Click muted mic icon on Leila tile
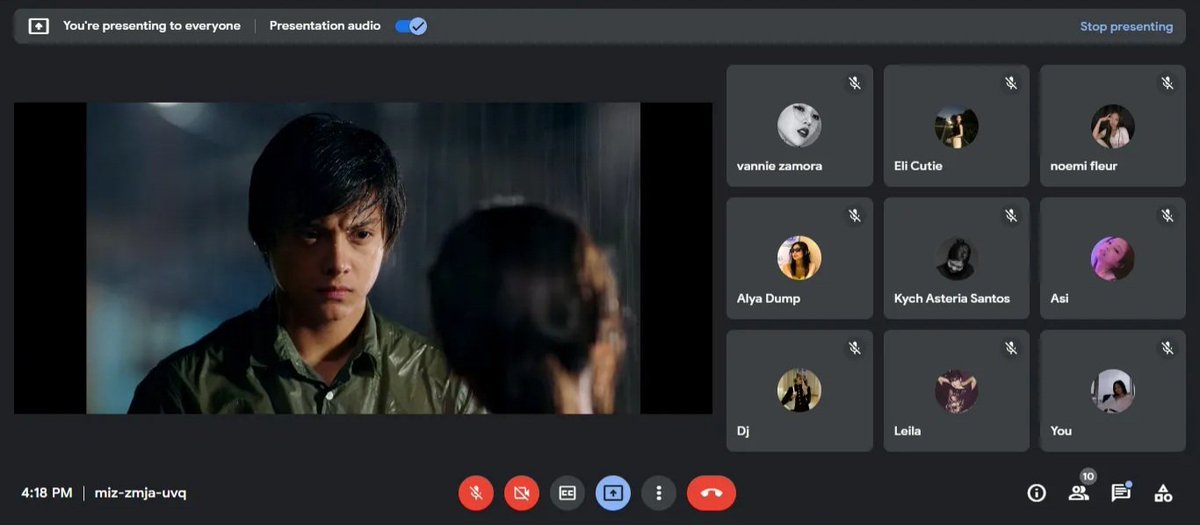 [x=1011, y=348]
